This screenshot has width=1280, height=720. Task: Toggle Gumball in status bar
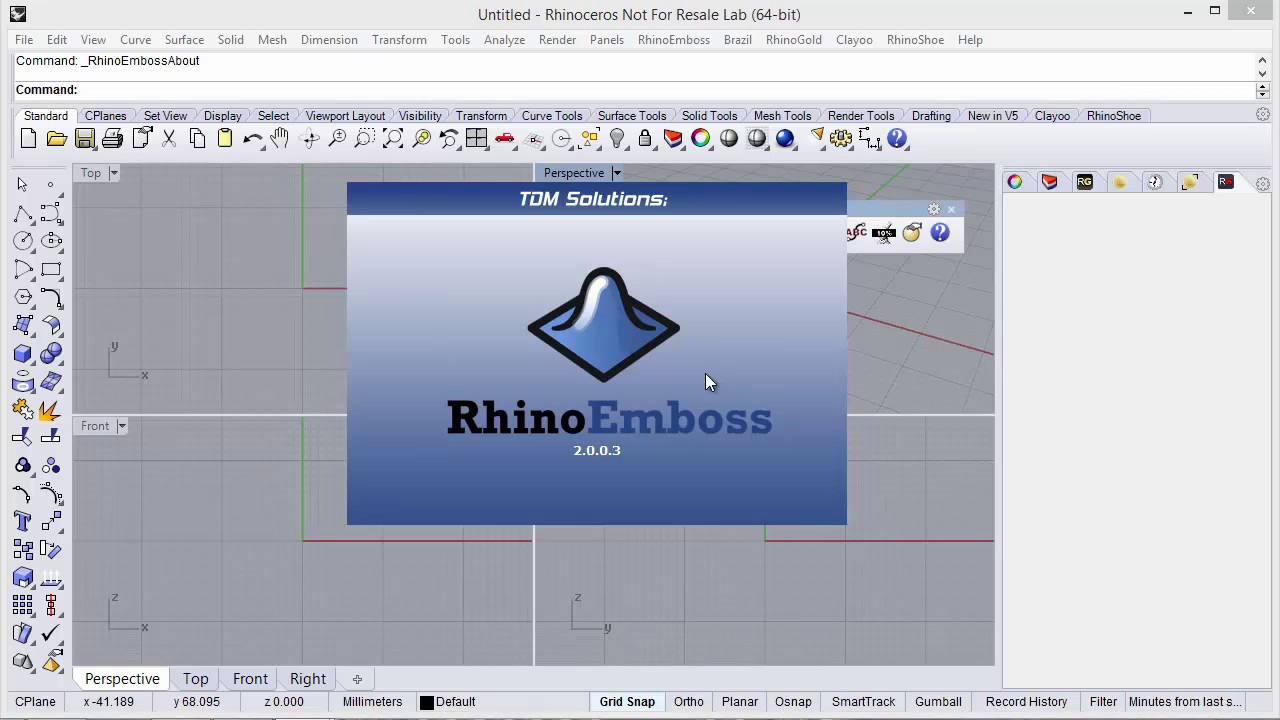pyautogui.click(x=938, y=702)
